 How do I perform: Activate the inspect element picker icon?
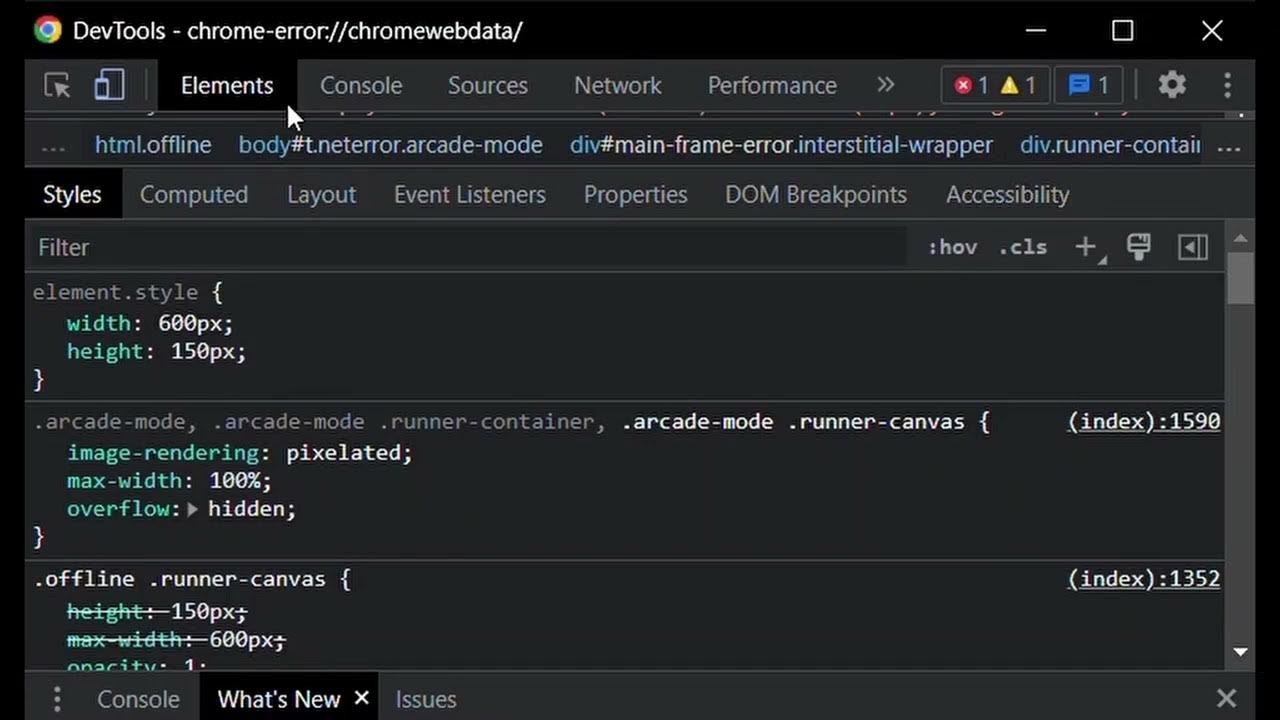point(57,86)
